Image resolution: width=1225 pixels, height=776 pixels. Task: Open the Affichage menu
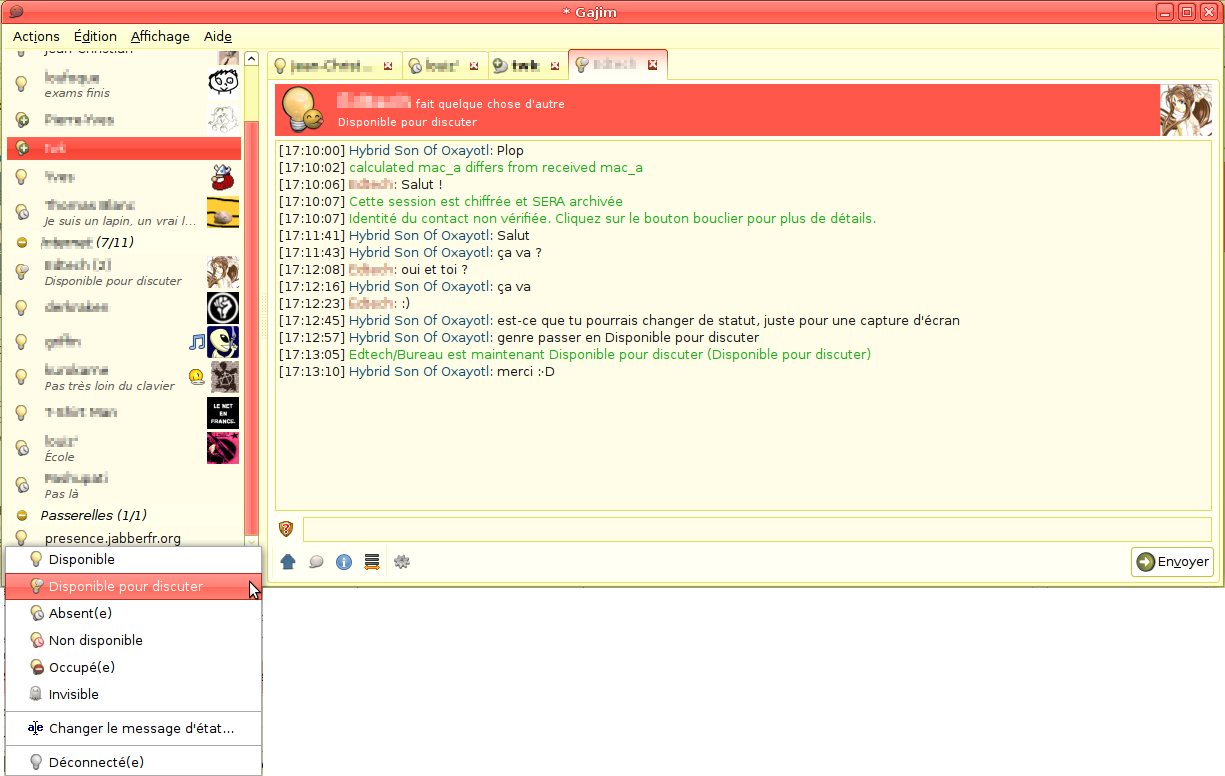tap(160, 36)
